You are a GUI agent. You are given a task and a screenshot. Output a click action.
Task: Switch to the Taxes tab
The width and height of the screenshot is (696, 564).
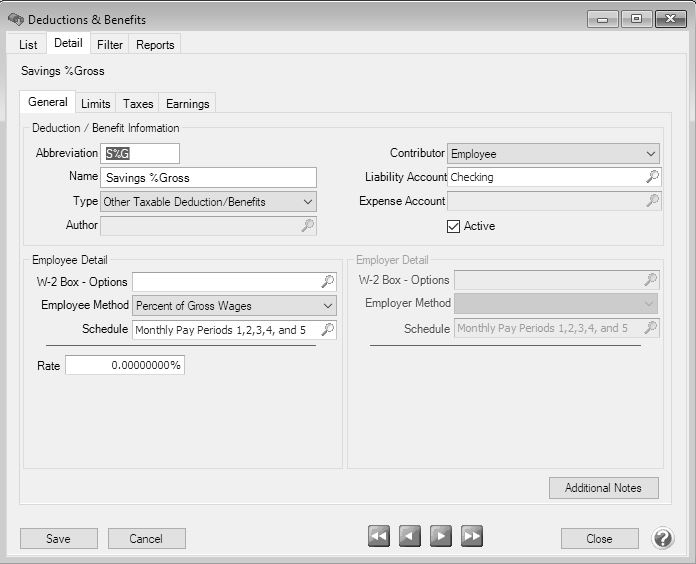[138, 104]
